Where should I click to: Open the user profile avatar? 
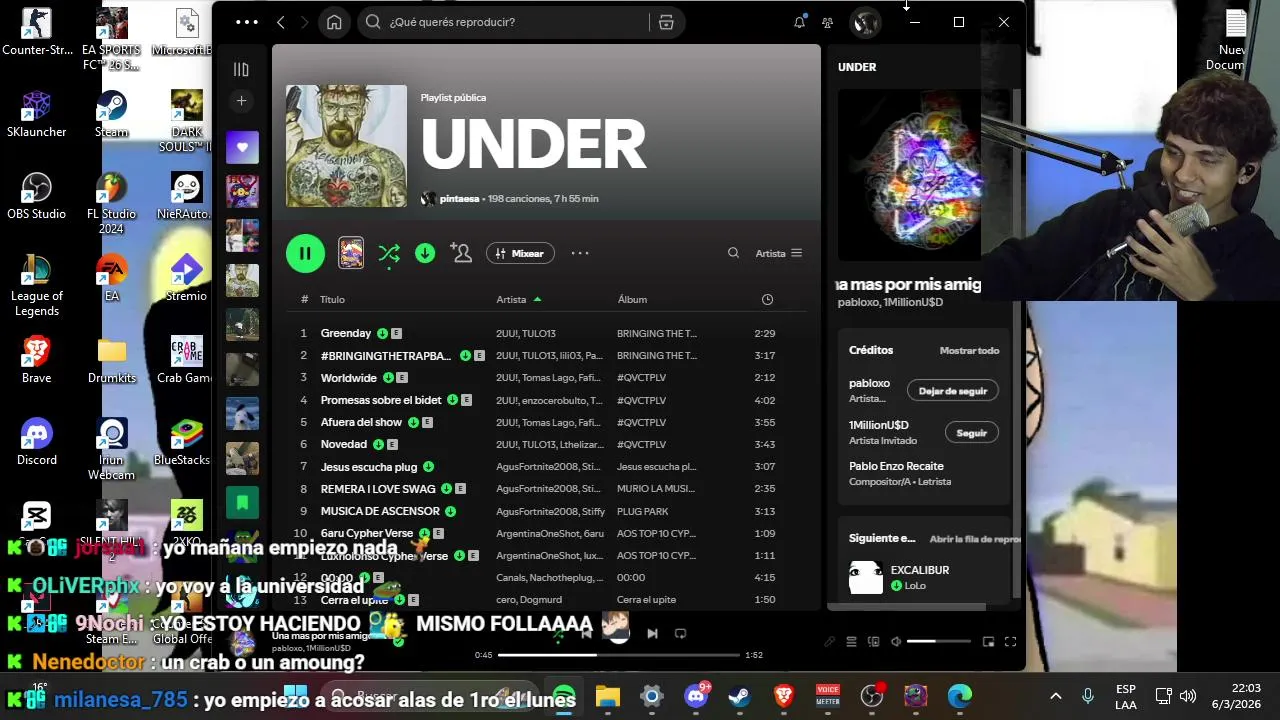[x=865, y=22]
